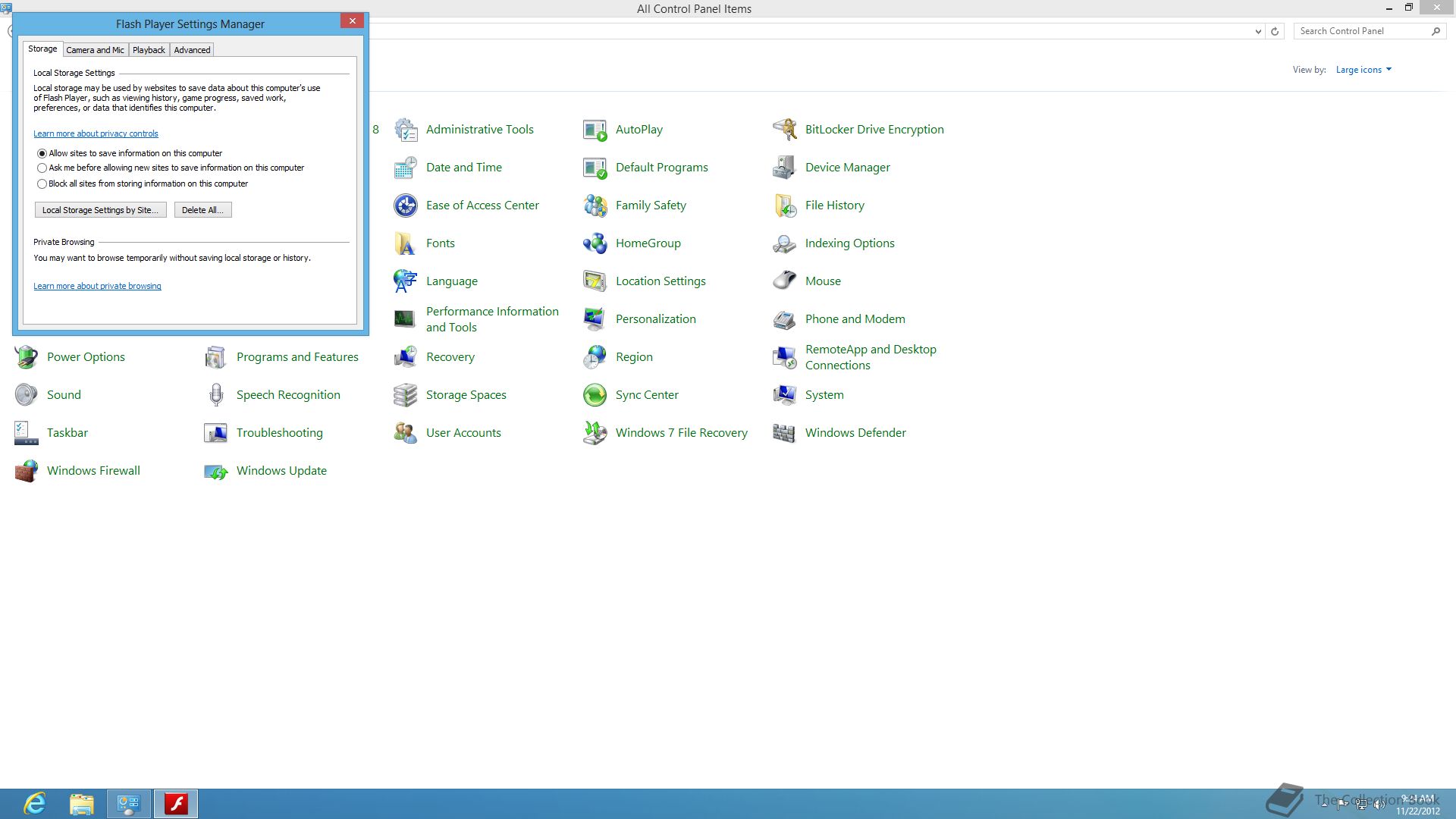Open the Windows Firewall icon

coord(27,471)
